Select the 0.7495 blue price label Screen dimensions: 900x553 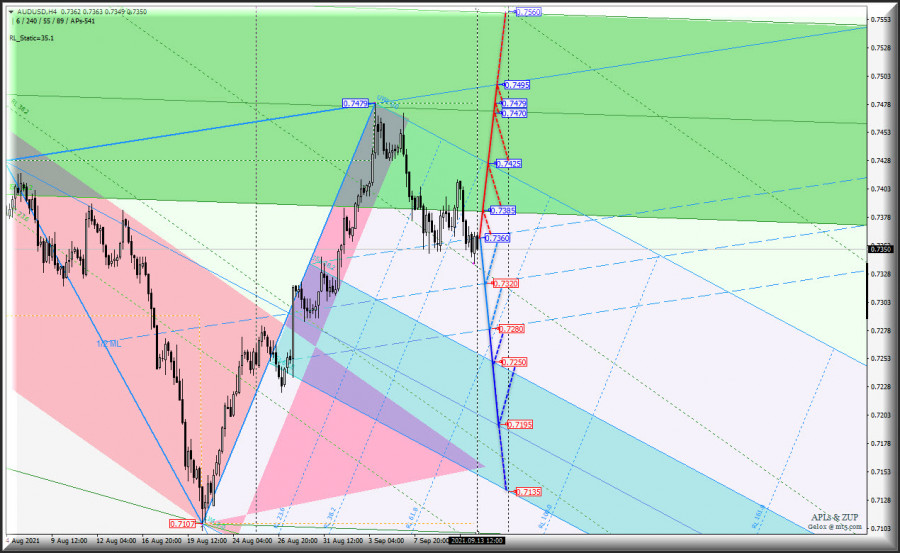pyautogui.click(x=517, y=85)
